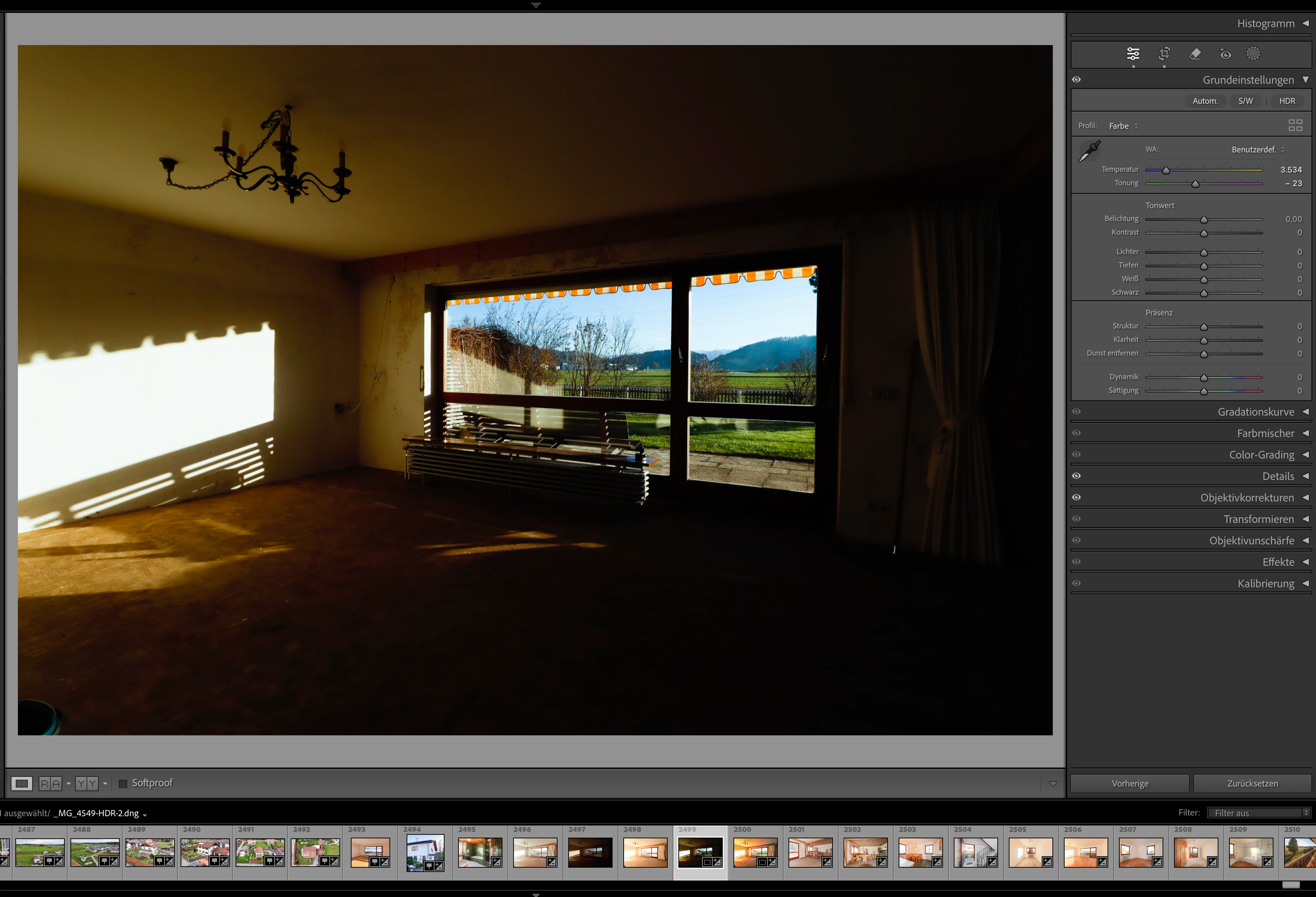Click the Belichtung slider handle
The width and height of the screenshot is (1316, 897).
[x=1204, y=220]
